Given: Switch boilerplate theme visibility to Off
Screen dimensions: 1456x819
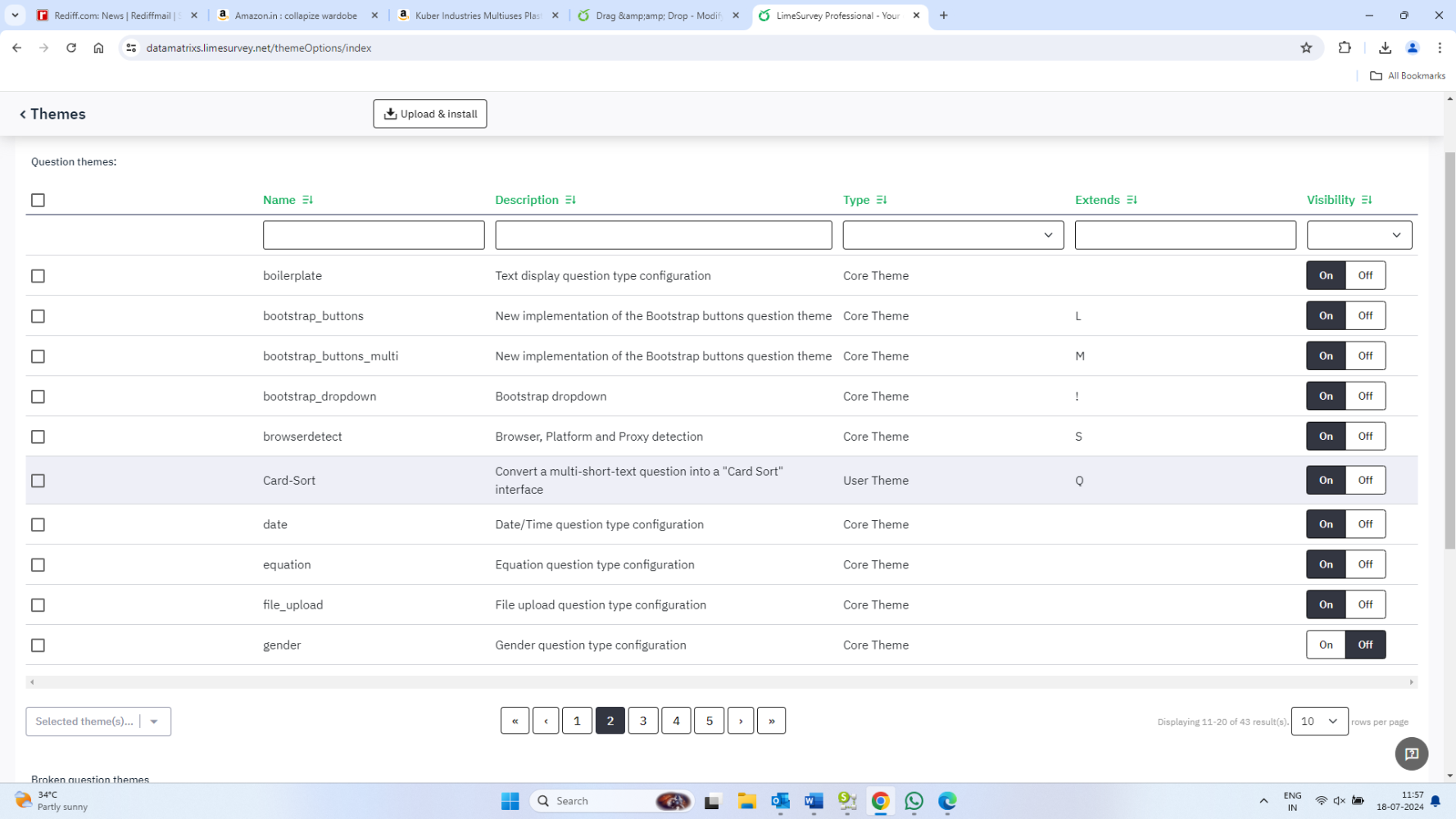Looking at the screenshot, I should coord(1365,276).
